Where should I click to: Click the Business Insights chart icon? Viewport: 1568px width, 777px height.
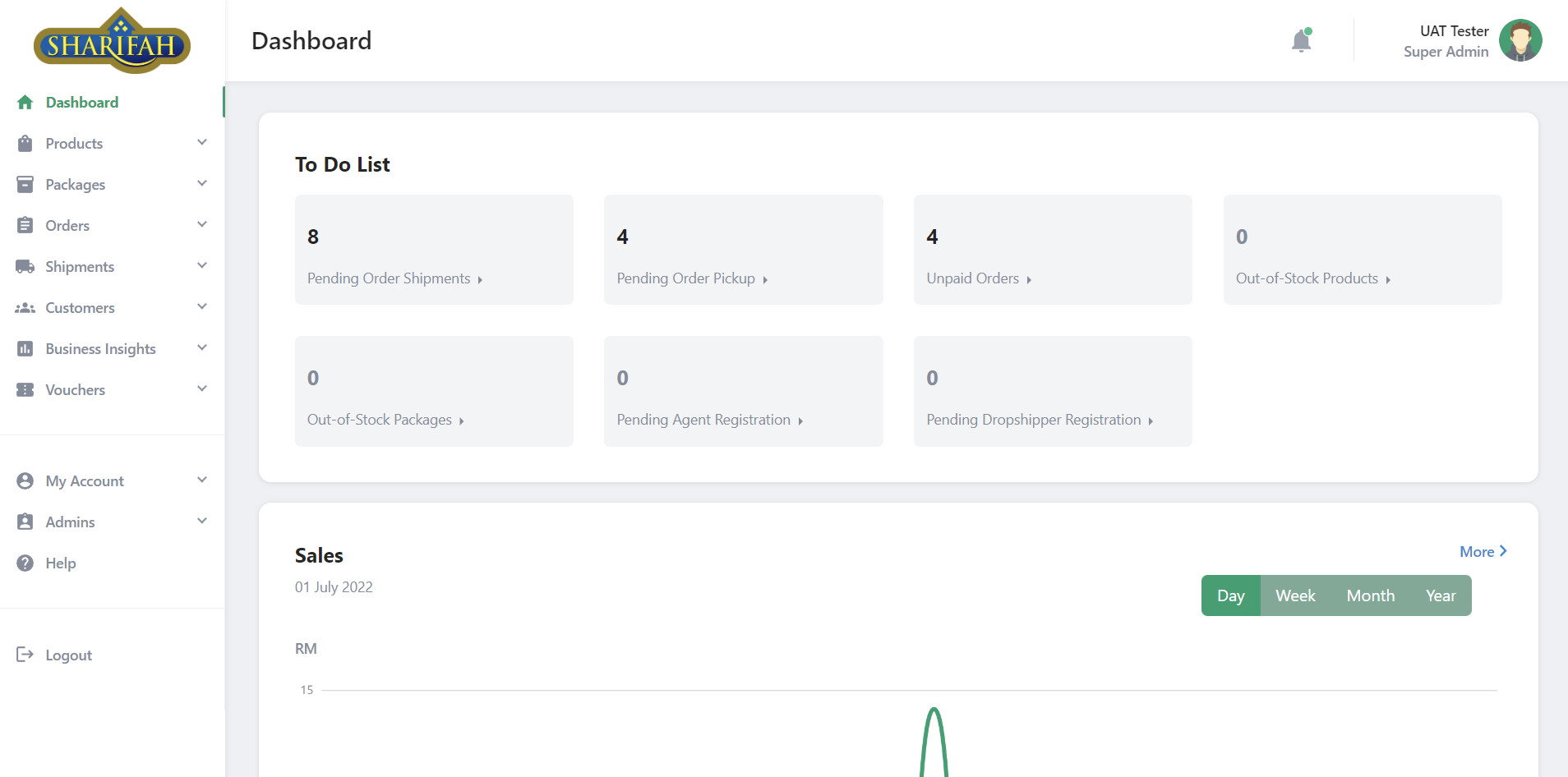pyautogui.click(x=25, y=349)
